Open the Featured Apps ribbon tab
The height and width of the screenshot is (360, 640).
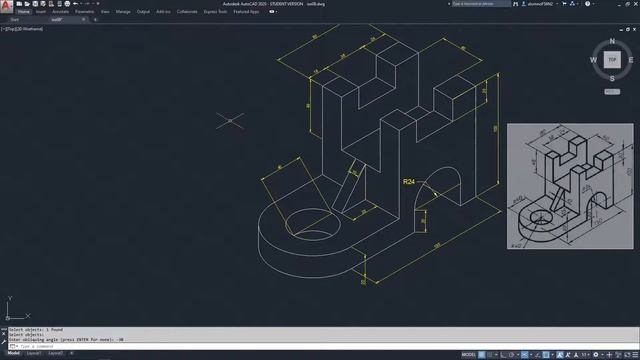pyautogui.click(x=246, y=12)
